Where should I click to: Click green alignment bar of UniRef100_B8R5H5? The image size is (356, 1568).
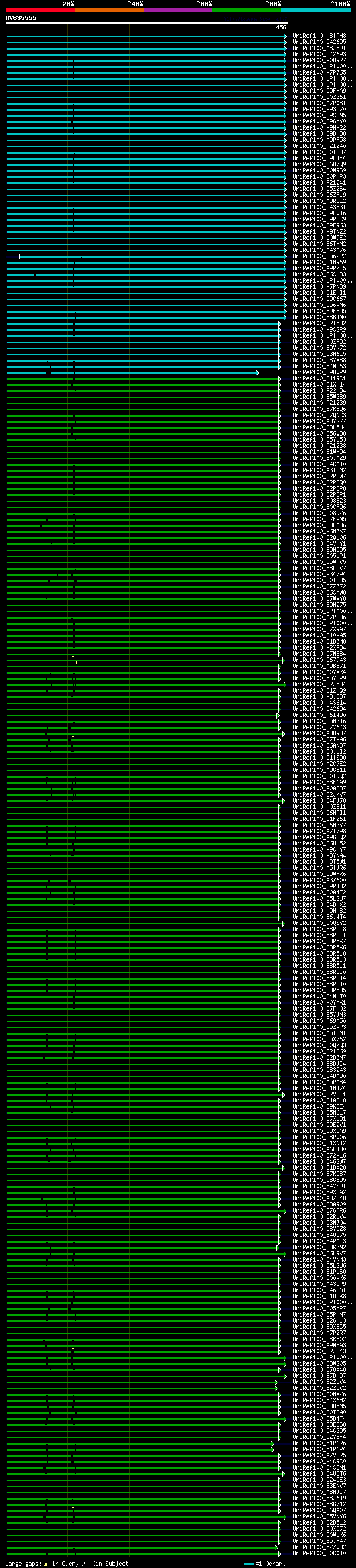[x=144, y=991]
